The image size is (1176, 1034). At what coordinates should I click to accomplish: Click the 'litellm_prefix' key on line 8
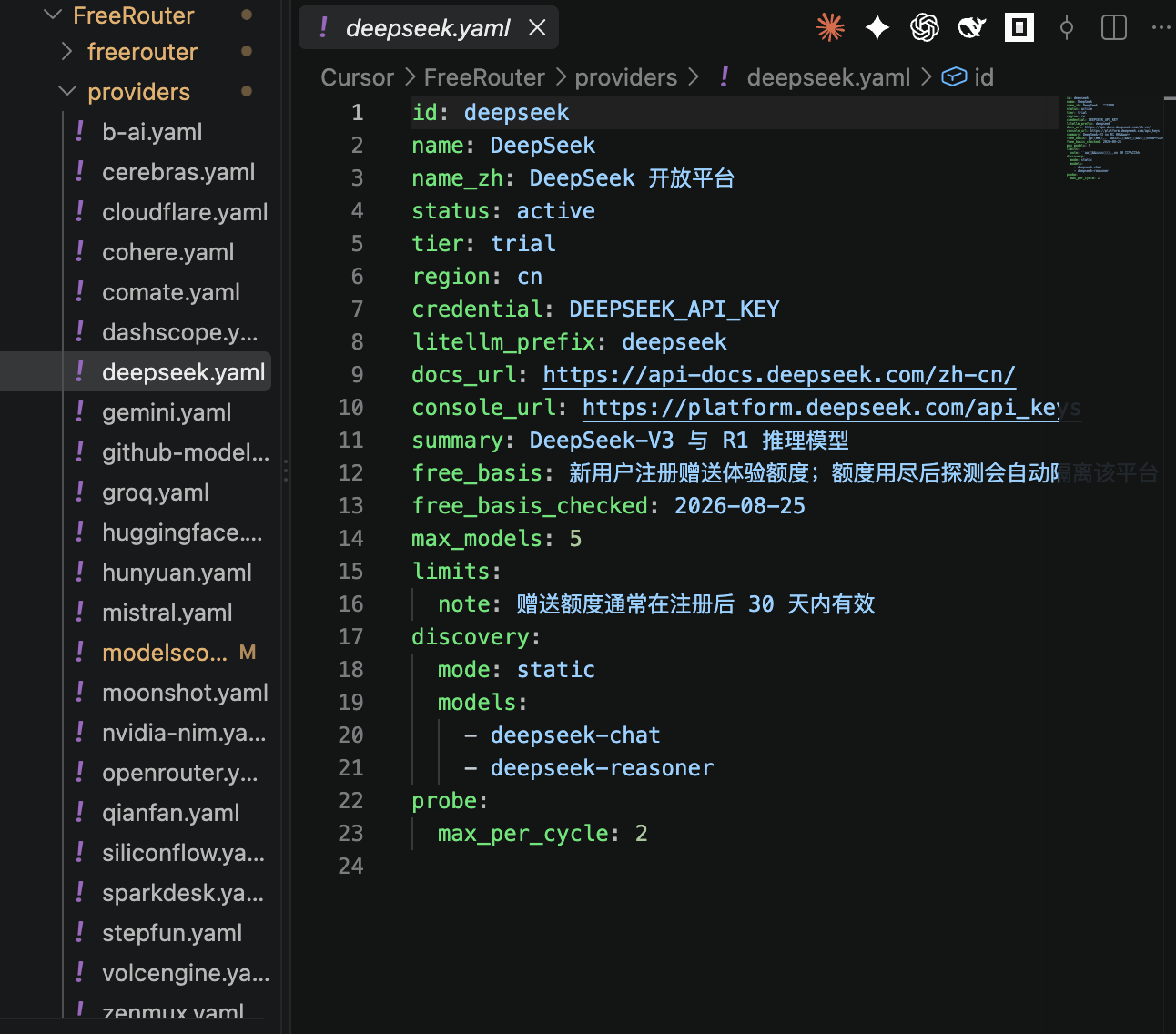(503, 342)
